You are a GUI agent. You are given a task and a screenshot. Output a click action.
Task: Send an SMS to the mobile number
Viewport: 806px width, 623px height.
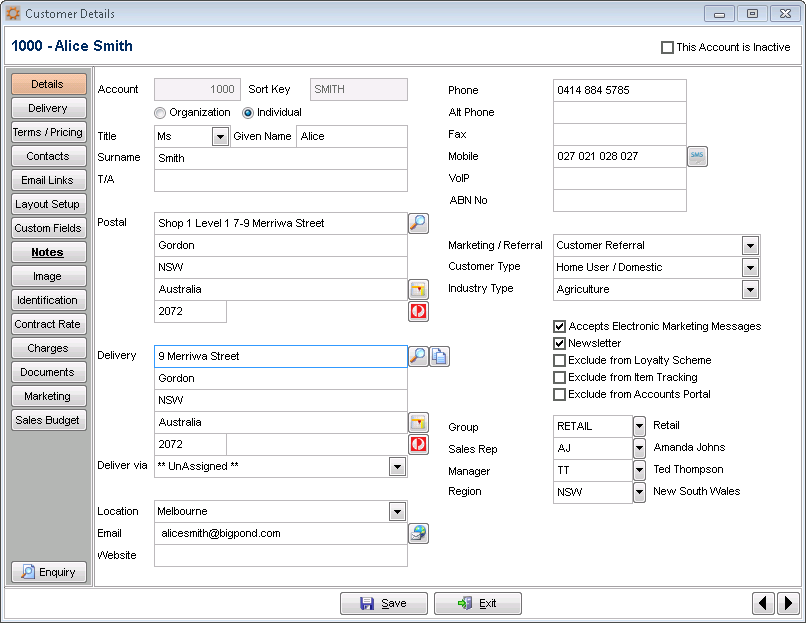(697, 157)
